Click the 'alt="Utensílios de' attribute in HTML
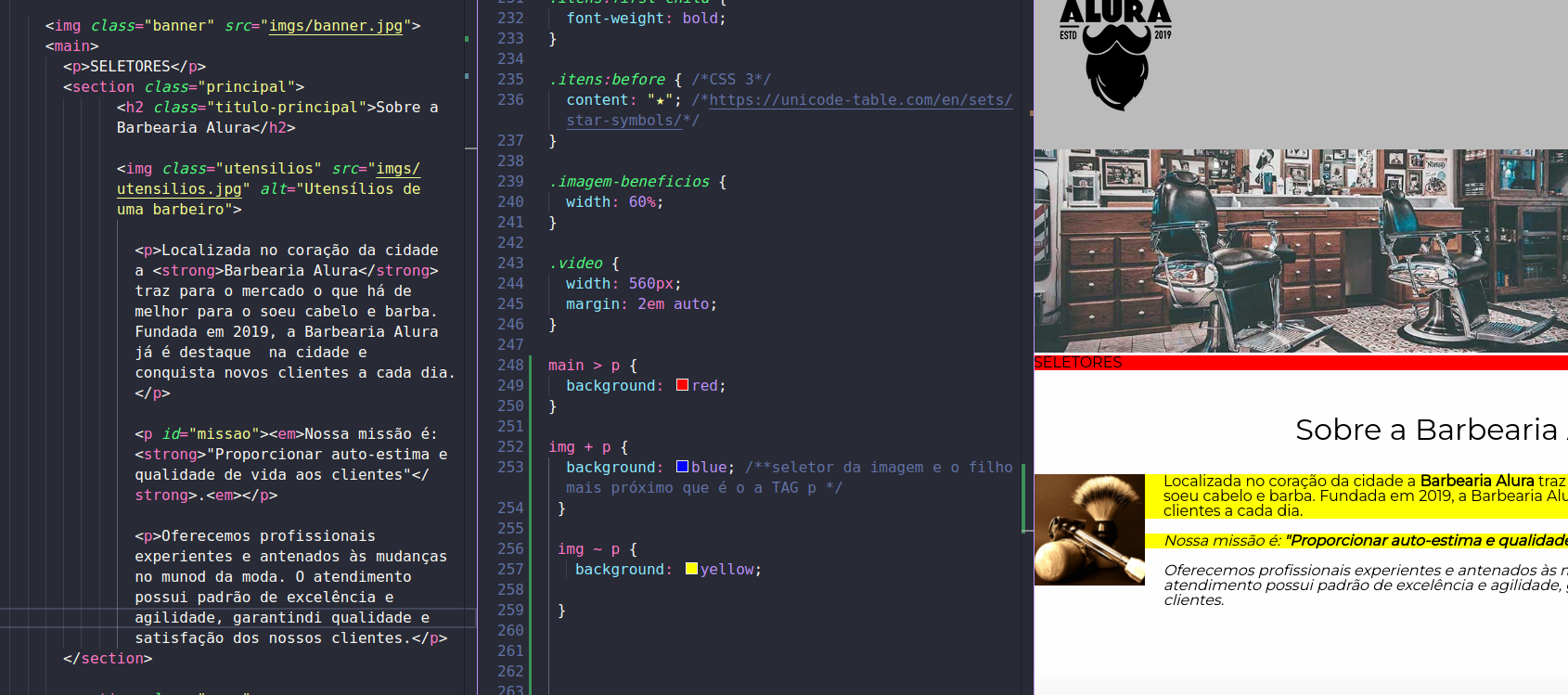The width and height of the screenshot is (1568, 695). pyautogui.click(x=341, y=189)
